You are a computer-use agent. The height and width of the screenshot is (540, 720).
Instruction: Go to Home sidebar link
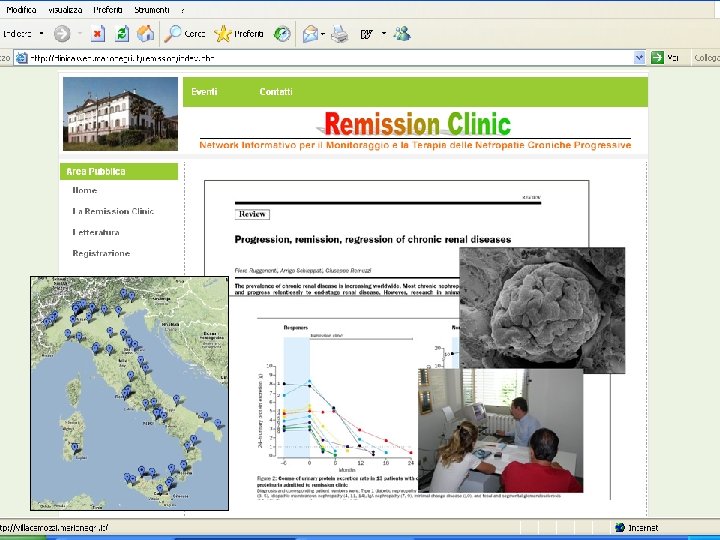[84, 190]
